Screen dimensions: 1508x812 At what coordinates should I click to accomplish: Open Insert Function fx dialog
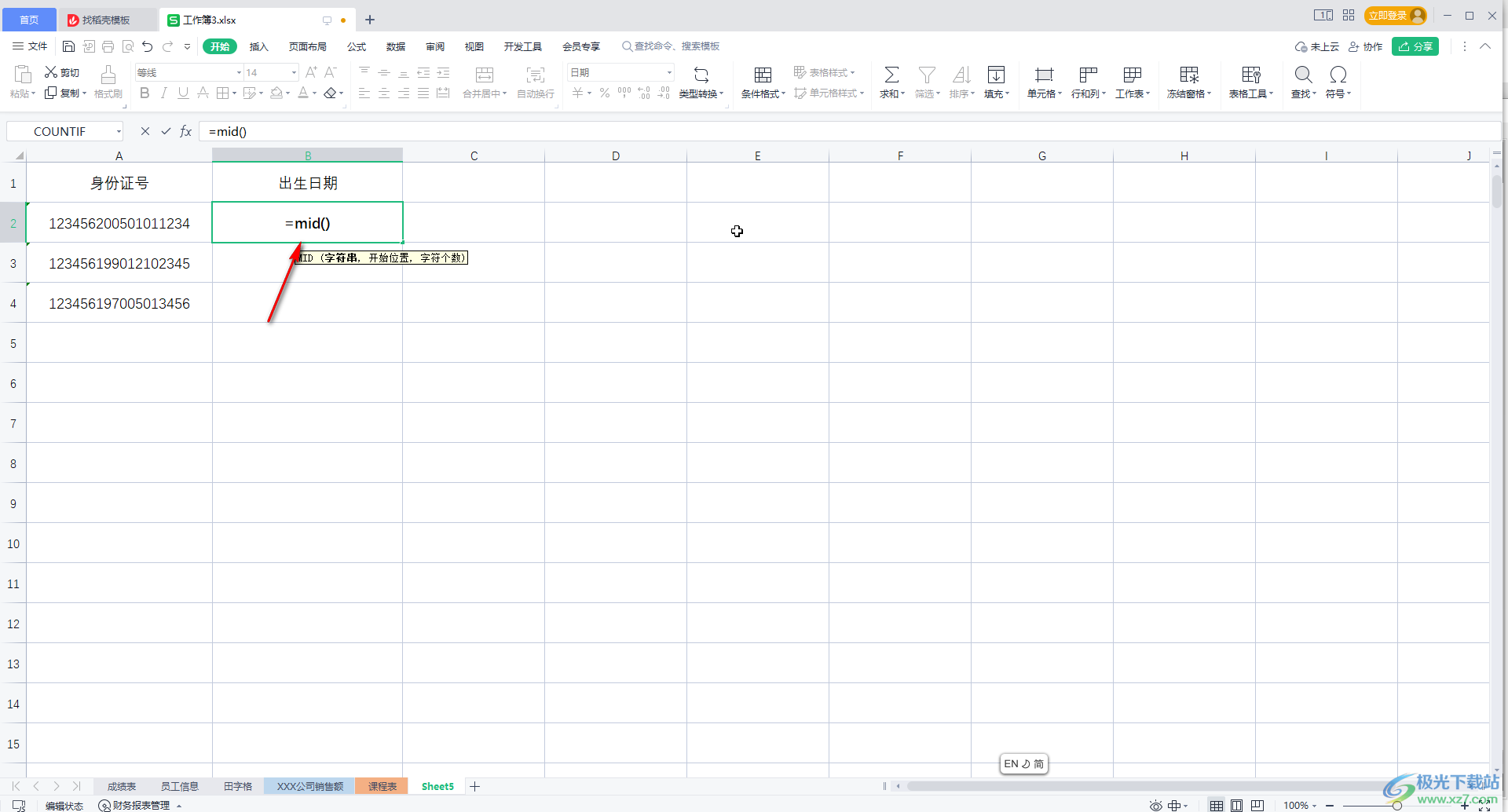[186, 131]
